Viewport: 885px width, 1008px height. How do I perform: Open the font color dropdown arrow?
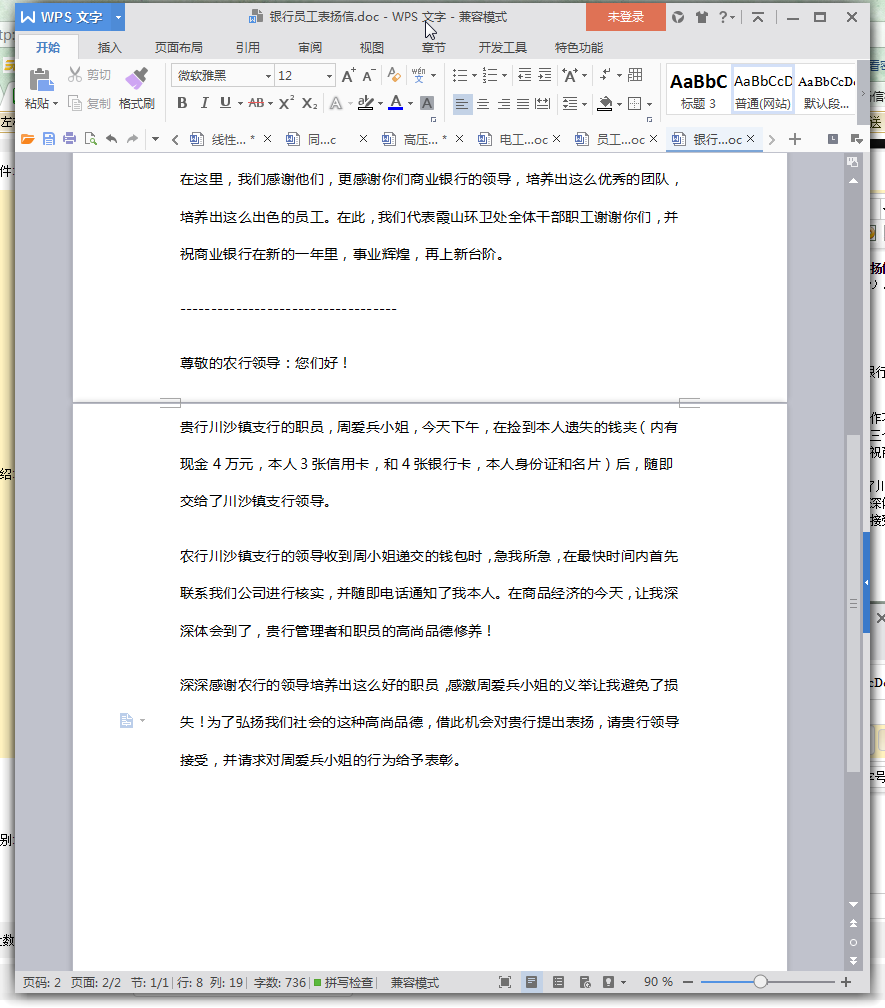(410, 104)
